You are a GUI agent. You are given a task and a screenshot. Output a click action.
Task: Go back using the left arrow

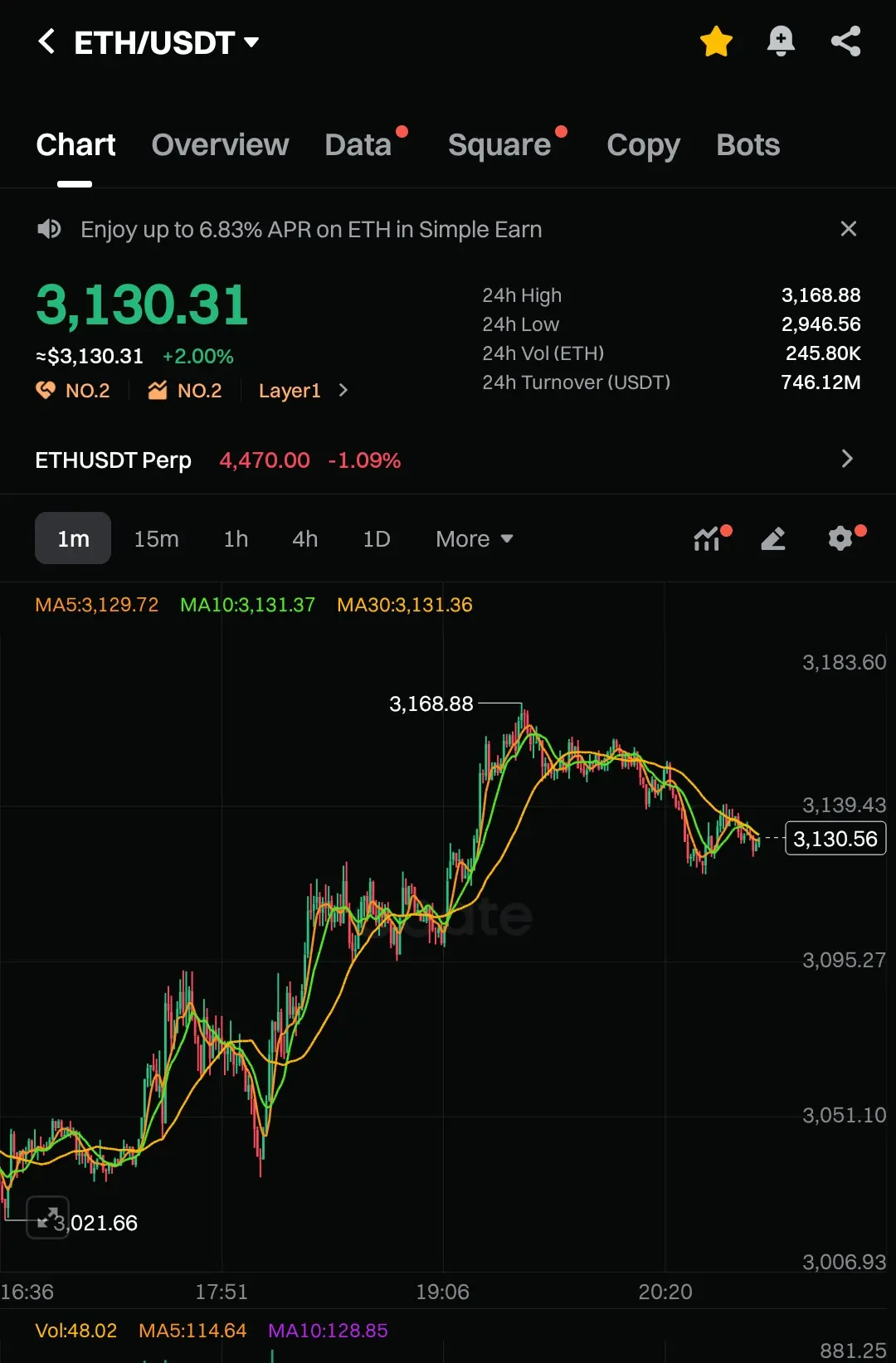pyautogui.click(x=47, y=41)
